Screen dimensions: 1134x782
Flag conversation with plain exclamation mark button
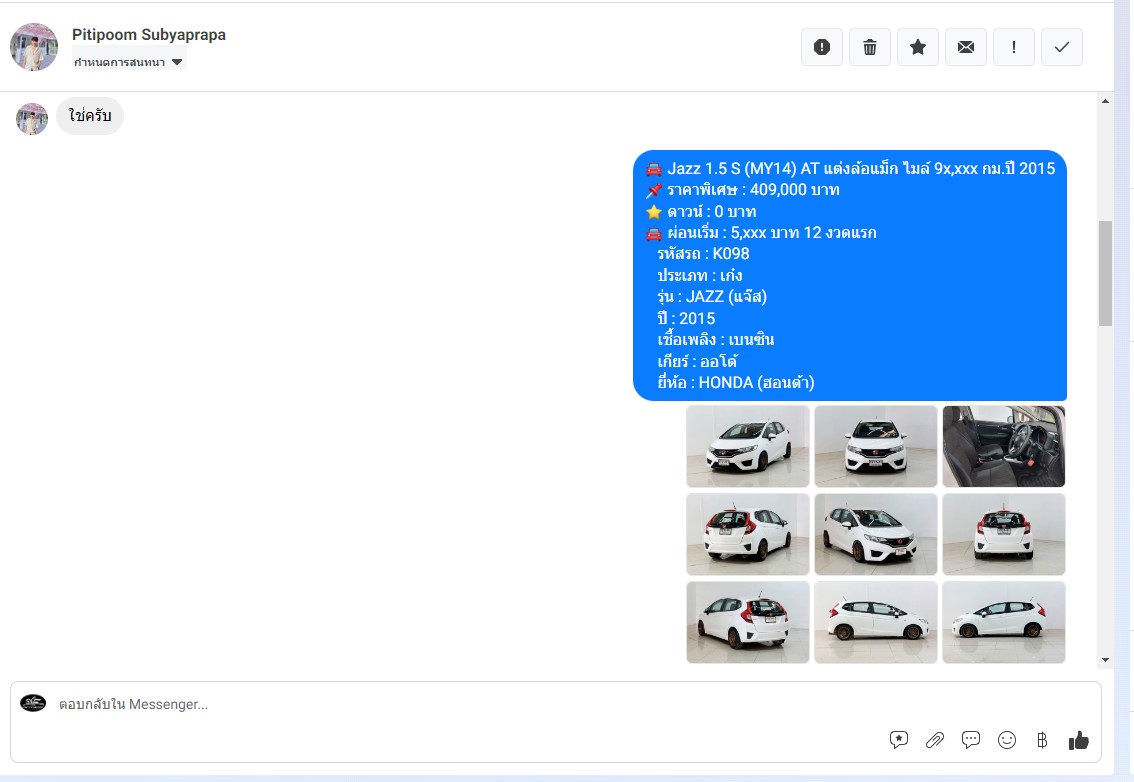[1014, 47]
